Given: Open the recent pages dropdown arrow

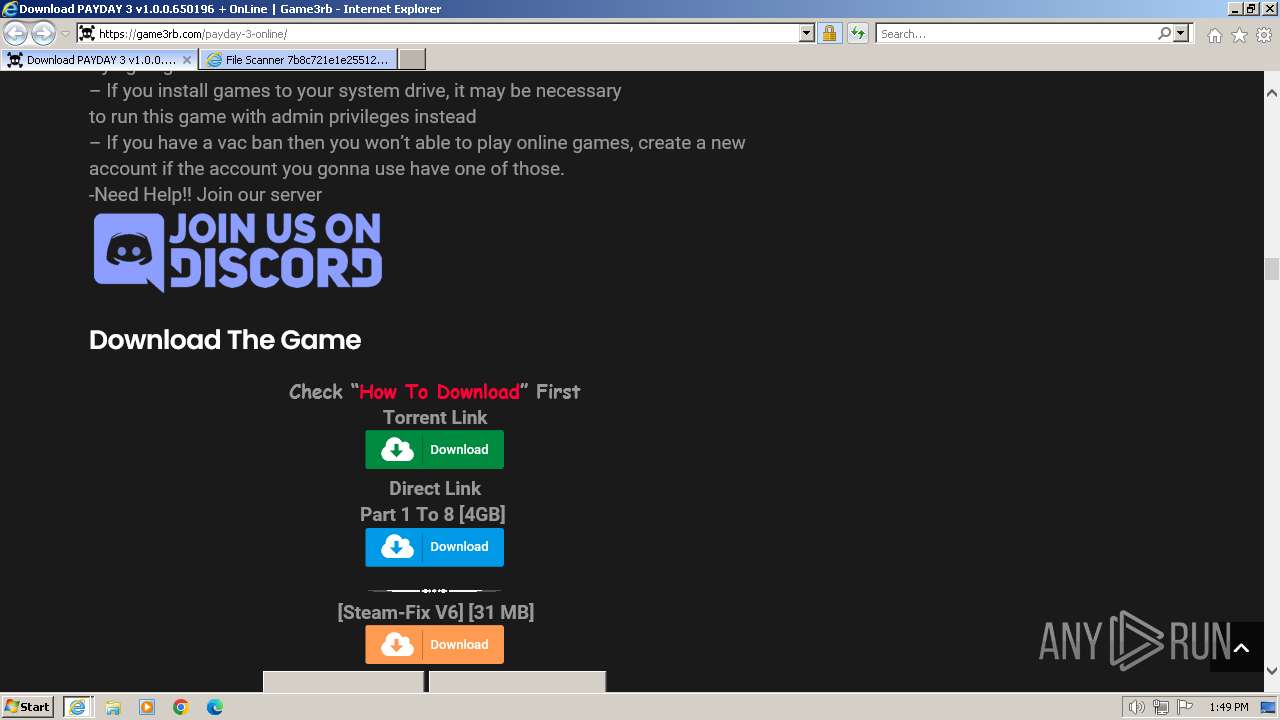Looking at the screenshot, I should click(65, 34).
